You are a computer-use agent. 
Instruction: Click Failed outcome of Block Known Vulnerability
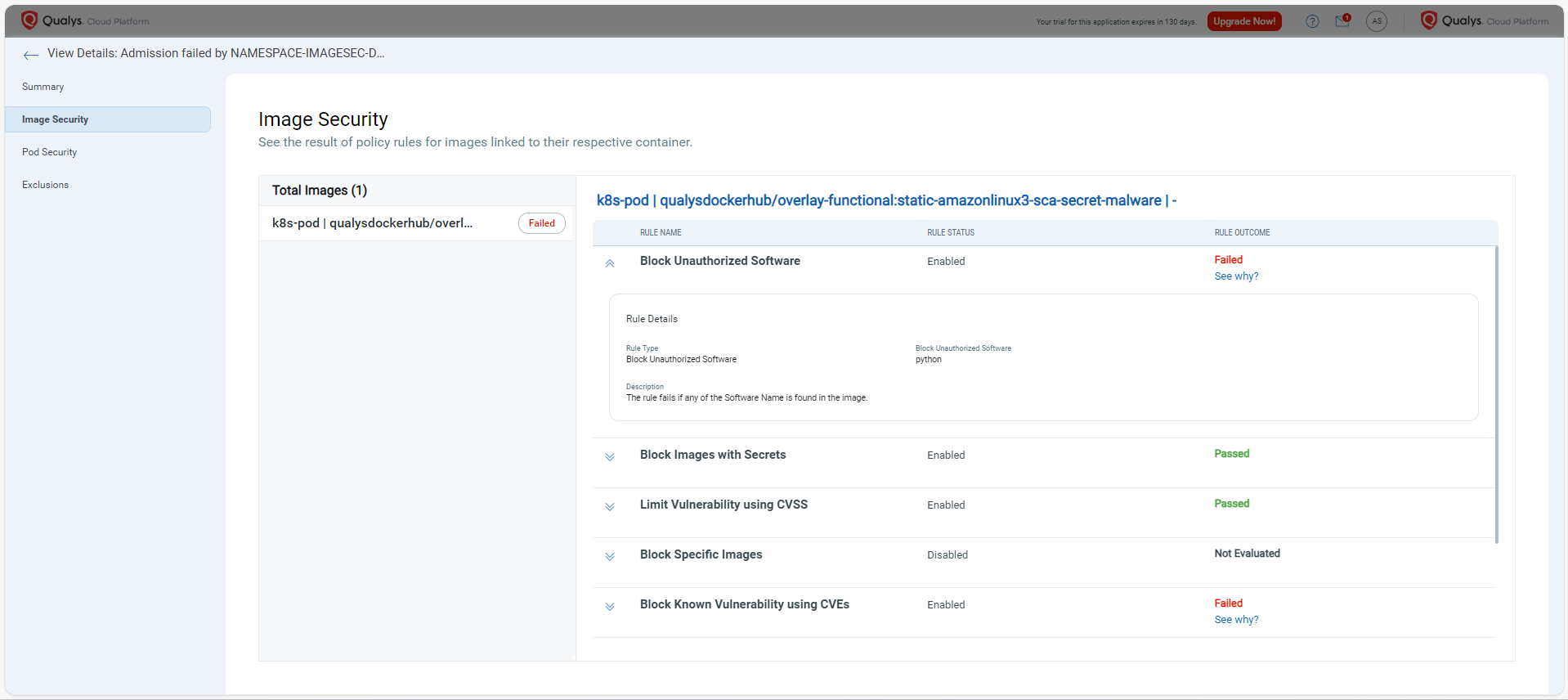(1228, 604)
